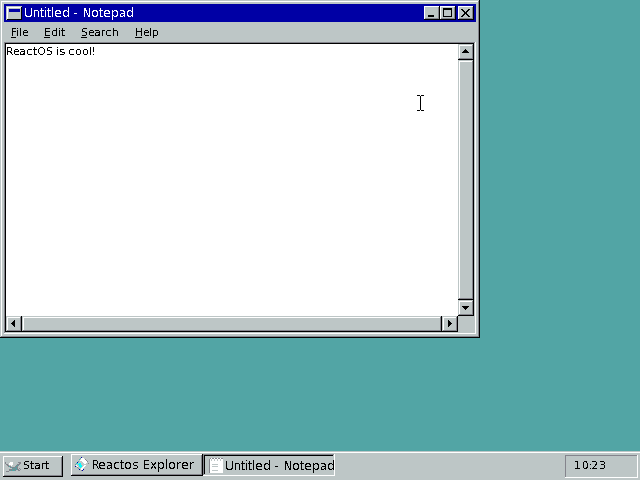Click the taskbar clock showing 10:23

(x=600, y=465)
